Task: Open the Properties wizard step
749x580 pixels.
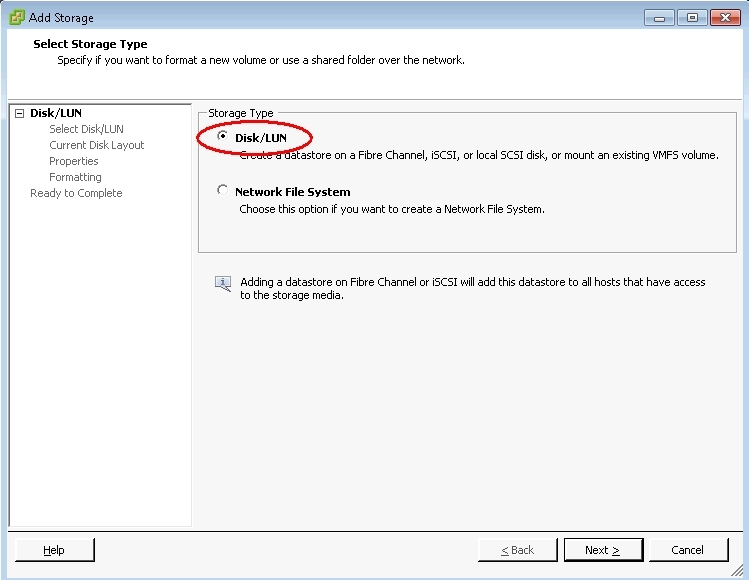Action: [x=74, y=161]
